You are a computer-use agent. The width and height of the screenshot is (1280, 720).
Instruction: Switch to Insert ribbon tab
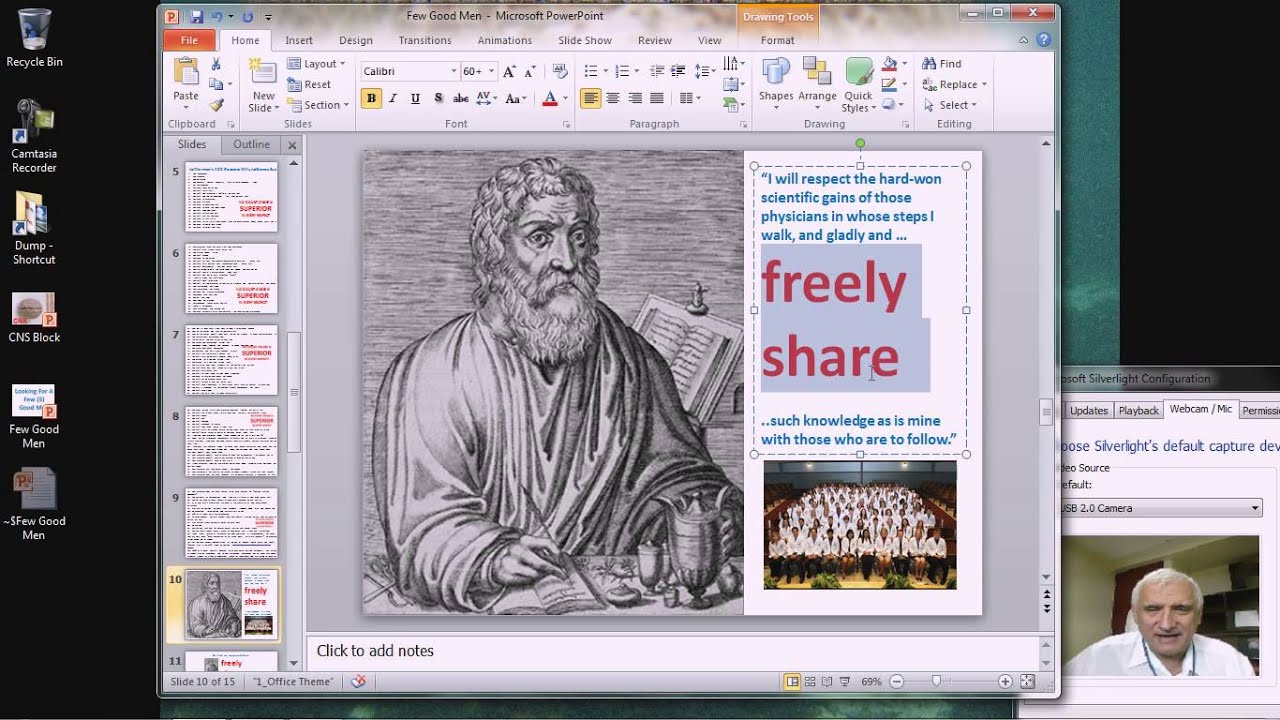(299, 40)
